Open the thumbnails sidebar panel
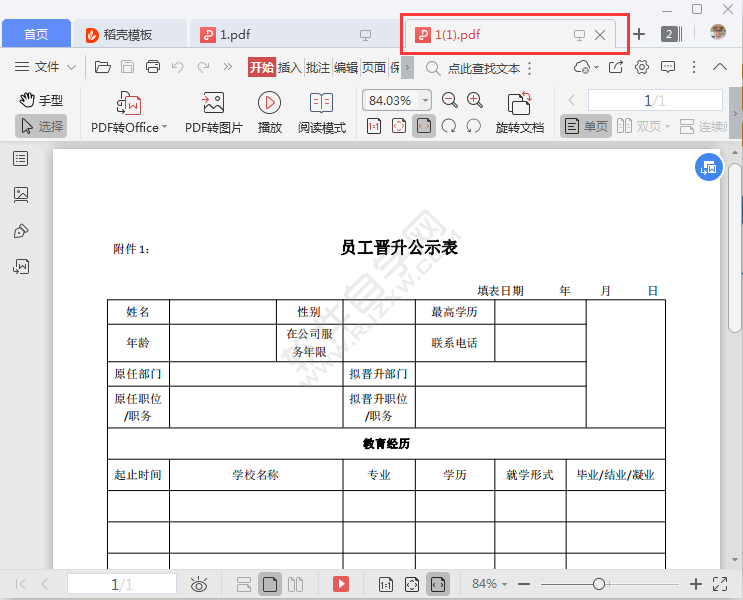The width and height of the screenshot is (743, 600). point(20,194)
